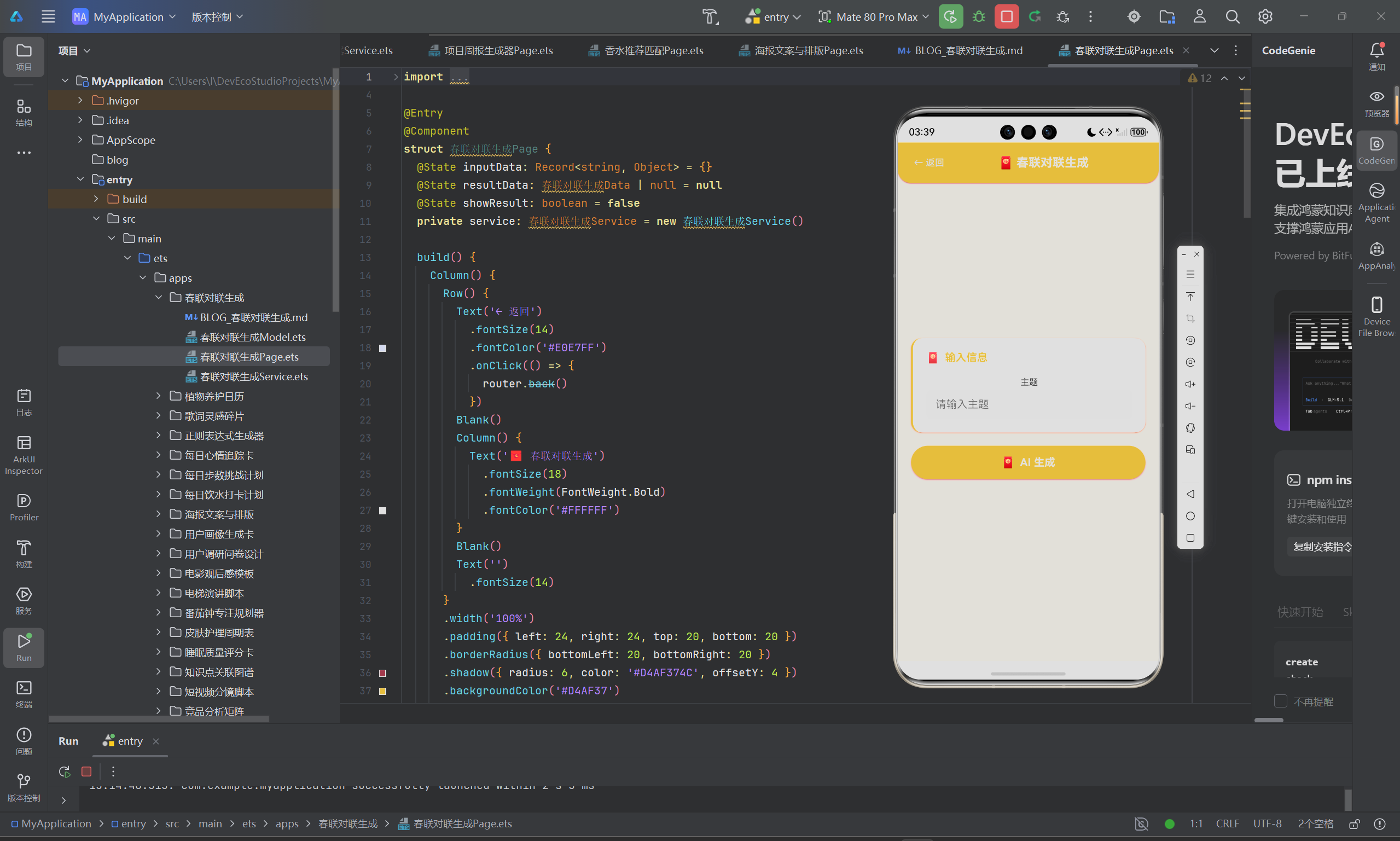
Task: Click the Debug bug icon in toolbar
Action: [979, 17]
